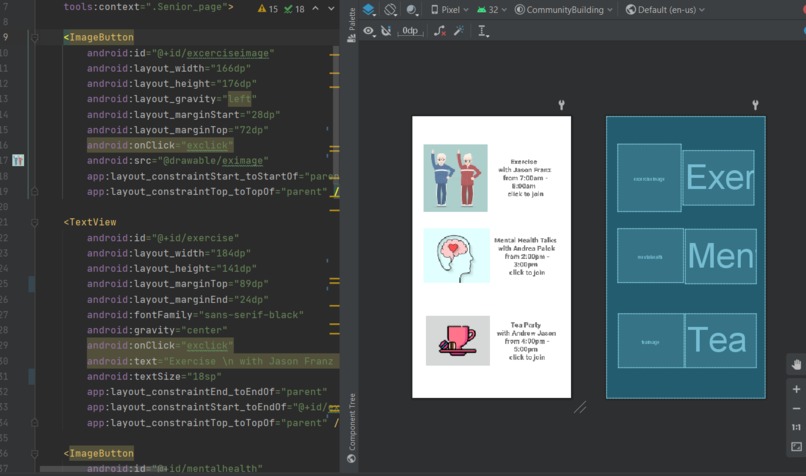Go to previous highlighted error arrow
Screen dimensions: 806x476
[x=316, y=8]
